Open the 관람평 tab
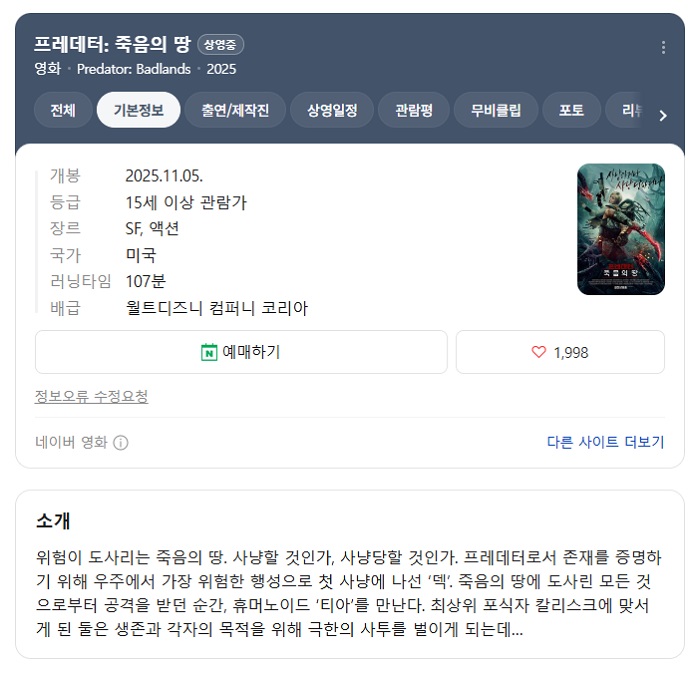Image resolution: width=700 pixels, height=677 pixels. (413, 110)
